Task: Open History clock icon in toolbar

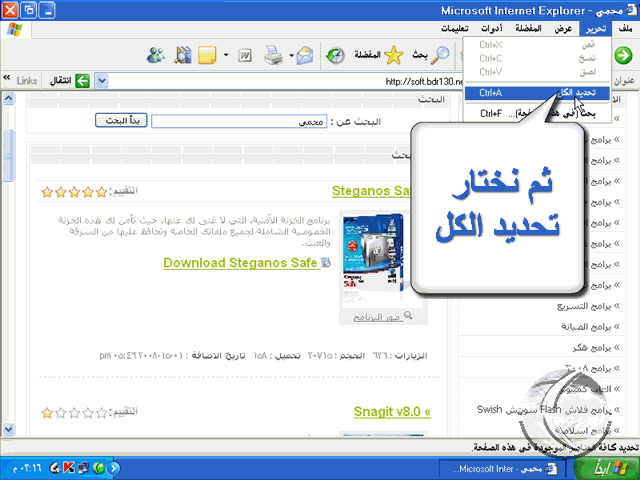Action: point(335,55)
